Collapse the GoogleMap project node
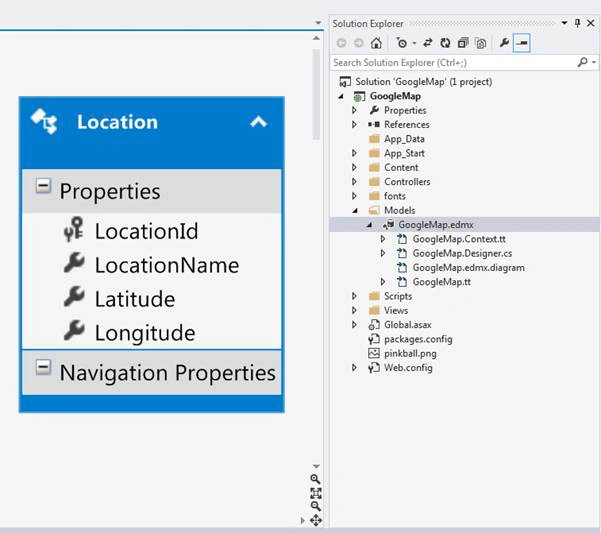 click(341, 96)
